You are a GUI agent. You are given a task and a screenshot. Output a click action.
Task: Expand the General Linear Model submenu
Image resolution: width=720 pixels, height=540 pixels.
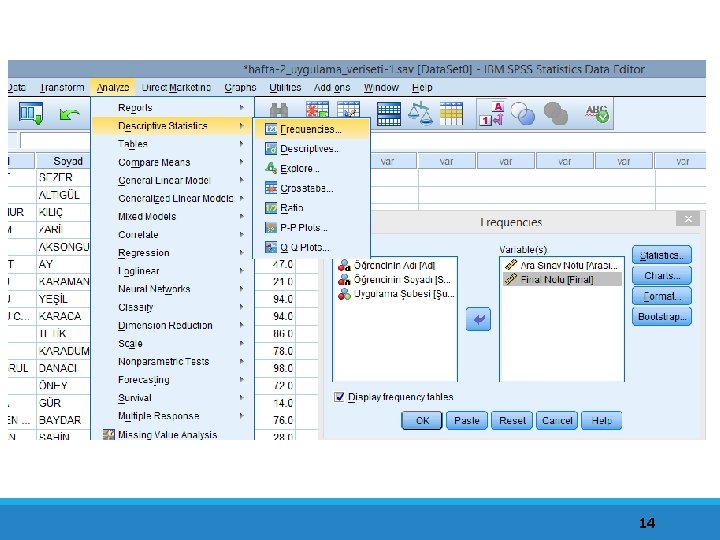click(x=172, y=180)
